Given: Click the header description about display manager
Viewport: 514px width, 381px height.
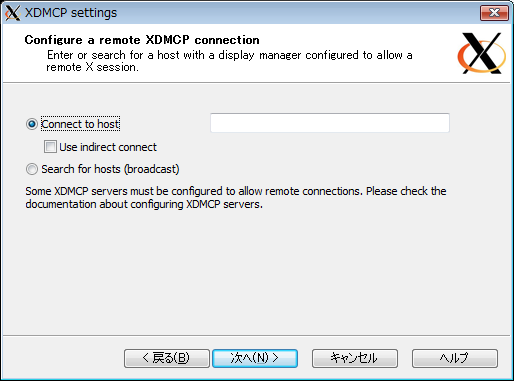Looking at the screenshot, I should (229, 61).
